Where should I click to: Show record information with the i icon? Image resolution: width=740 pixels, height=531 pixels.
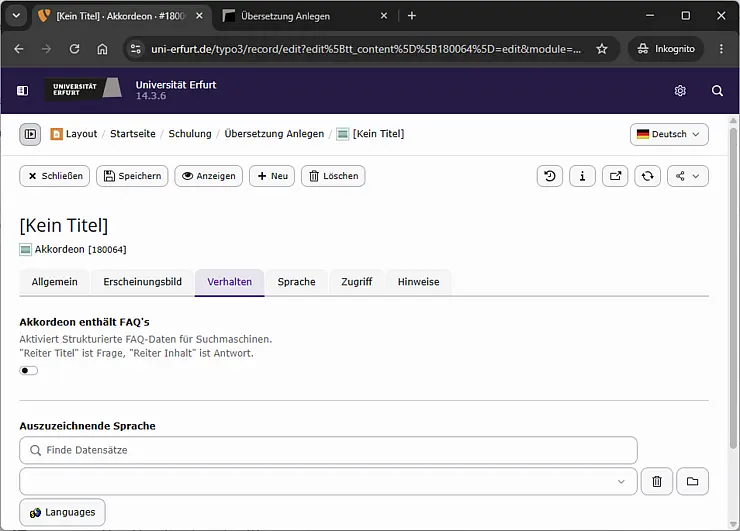[582, 176]
